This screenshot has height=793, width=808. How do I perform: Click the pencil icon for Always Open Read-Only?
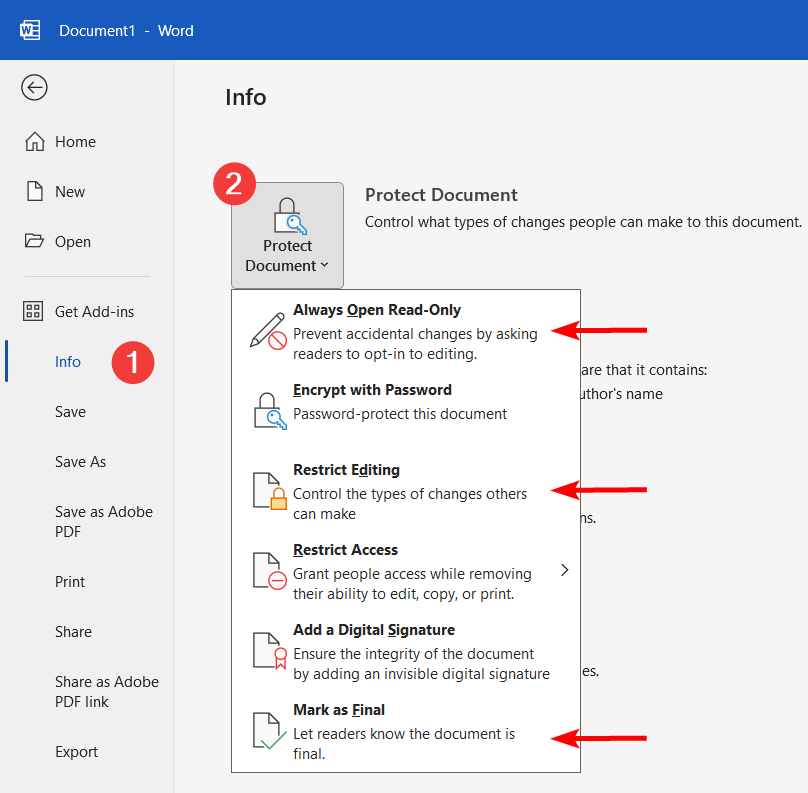coord(268,330)
